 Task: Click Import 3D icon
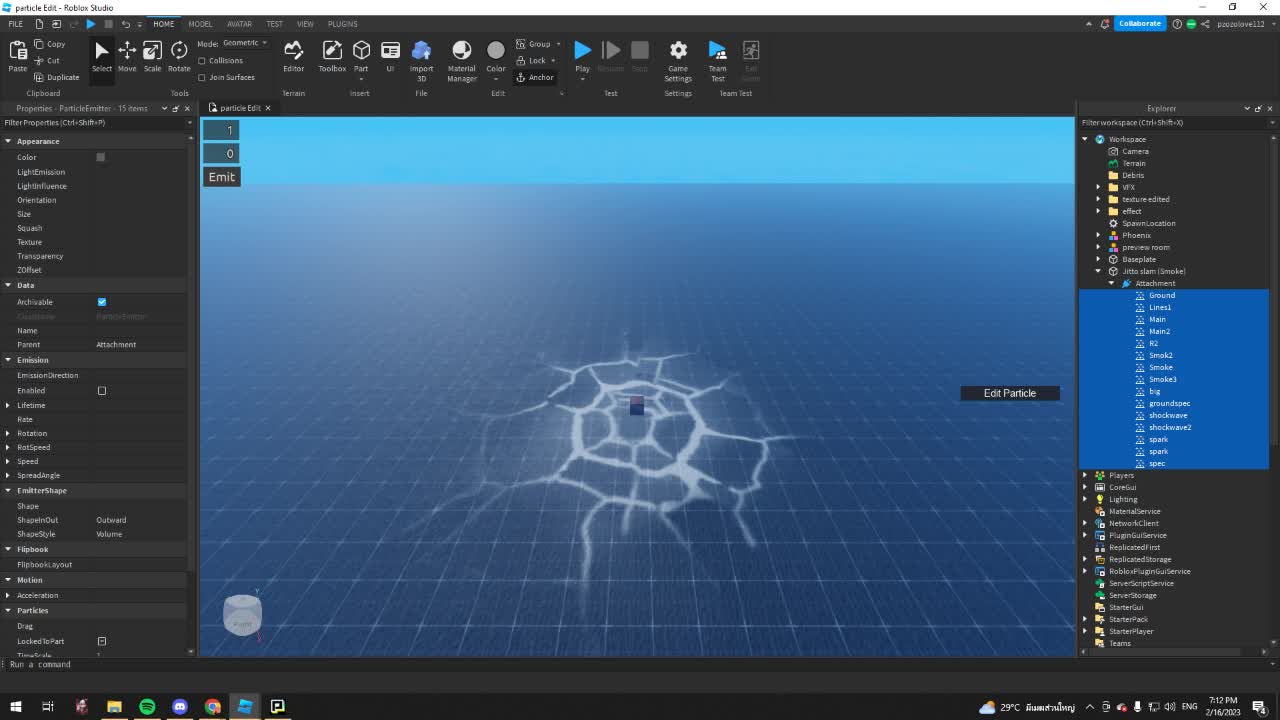pos(421,50)
